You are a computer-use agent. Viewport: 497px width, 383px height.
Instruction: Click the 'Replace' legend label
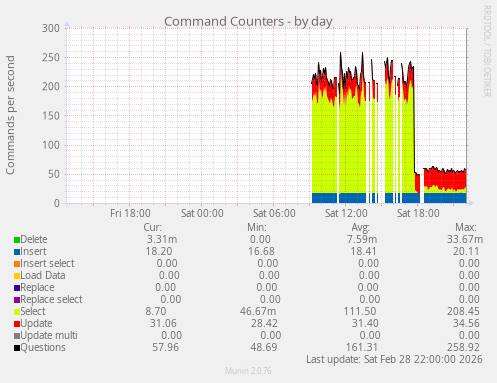click(x=37, y=287)
